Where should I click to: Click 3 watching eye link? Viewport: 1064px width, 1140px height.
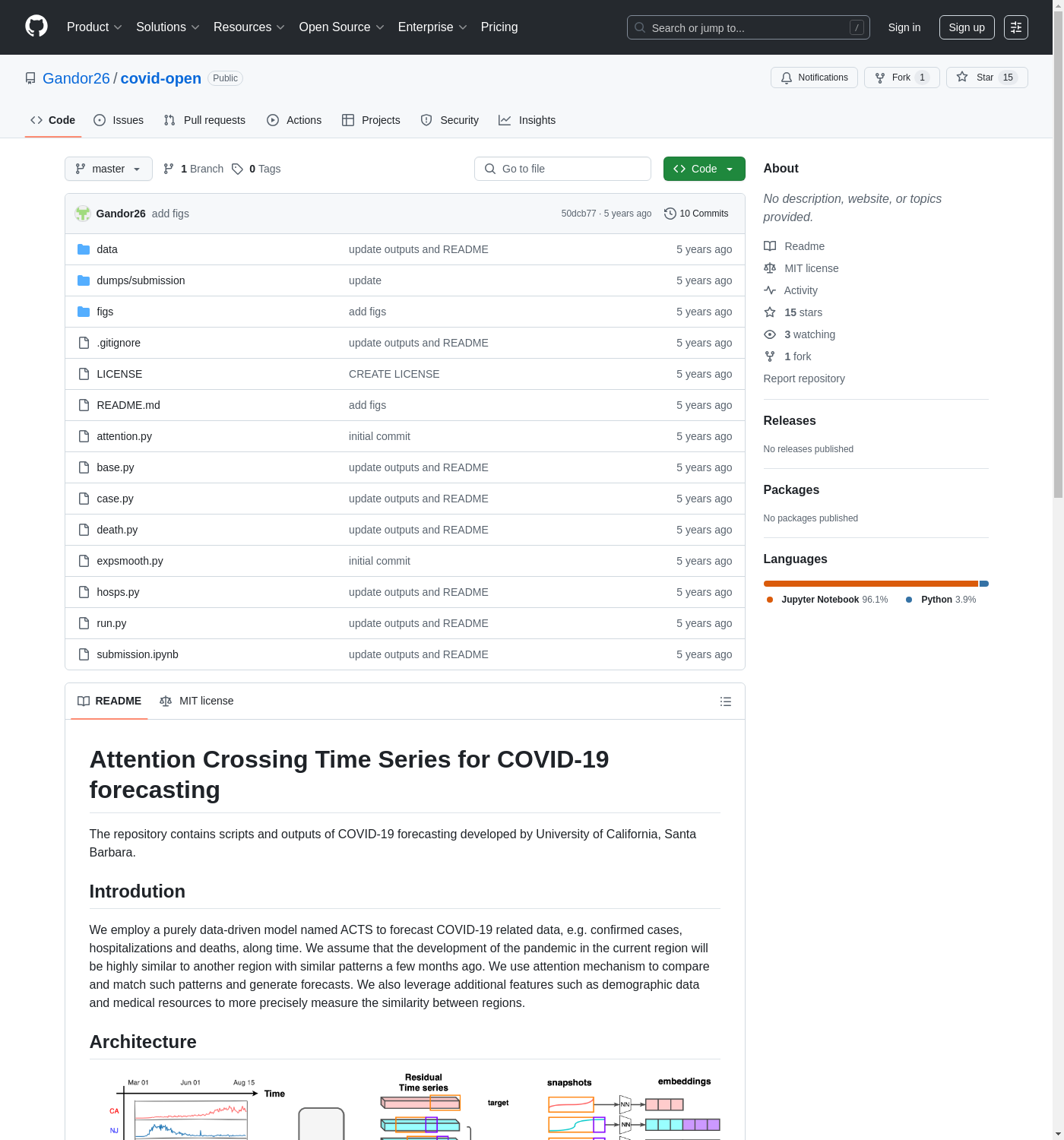pos(809,334)
